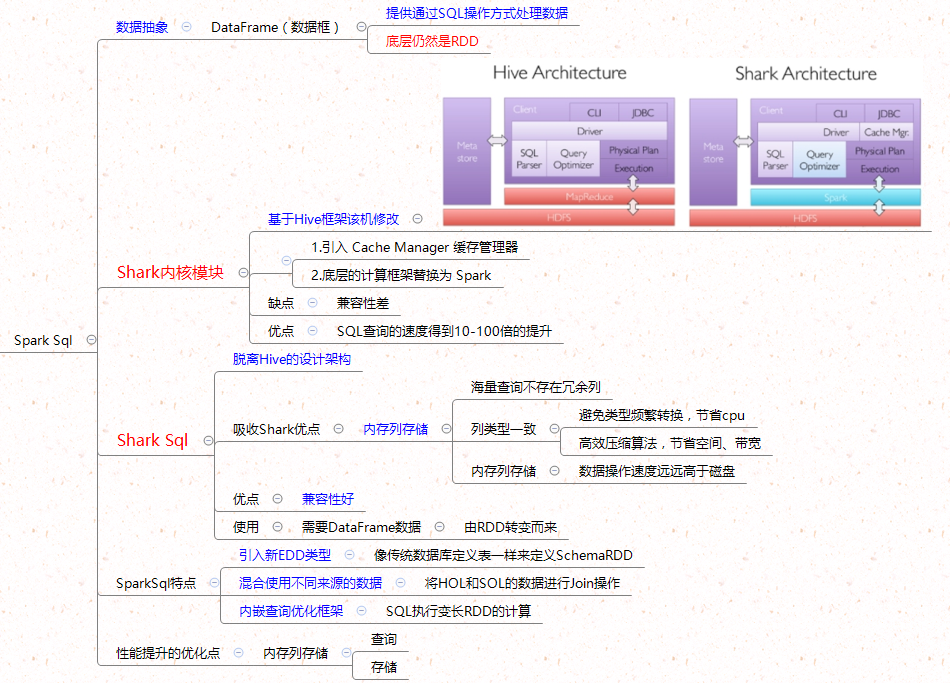Collapse the DataFrame（数据框）branch toggle
Screen dimensions: 950x683
[361, 27]
